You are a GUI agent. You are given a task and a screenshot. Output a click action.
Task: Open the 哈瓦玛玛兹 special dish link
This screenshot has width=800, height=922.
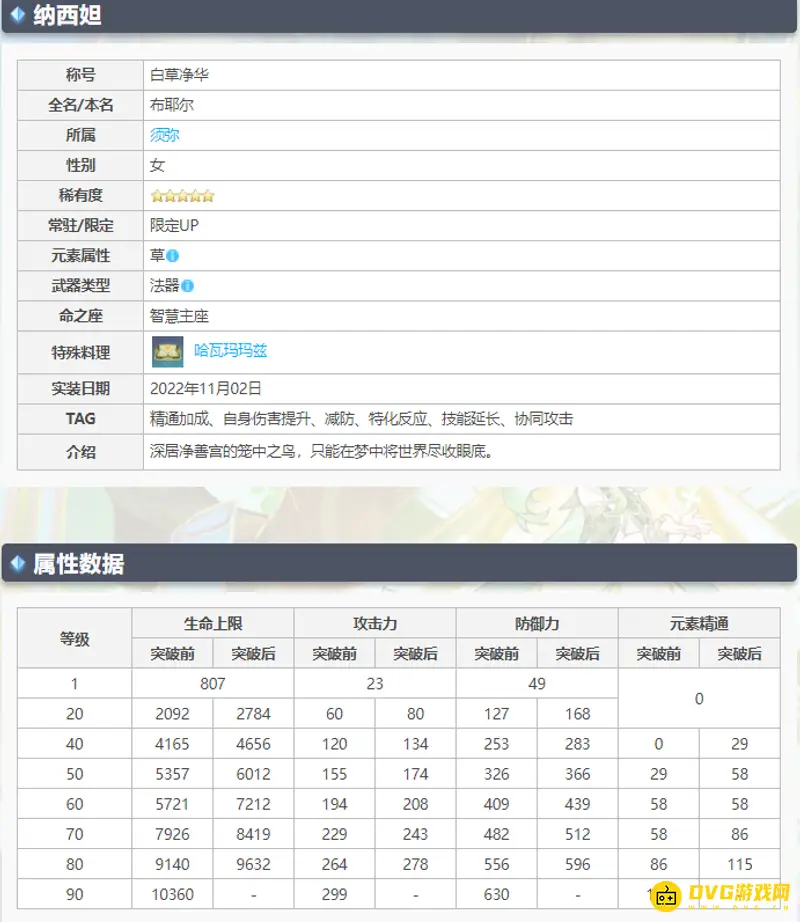coord(230,351)
